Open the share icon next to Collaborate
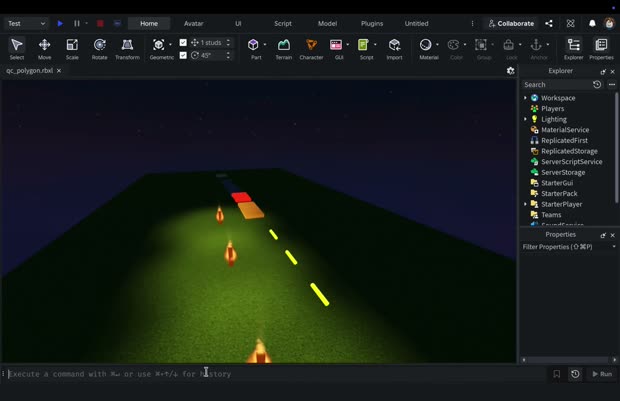Screen dimensions: 620x401 [549, 23]
